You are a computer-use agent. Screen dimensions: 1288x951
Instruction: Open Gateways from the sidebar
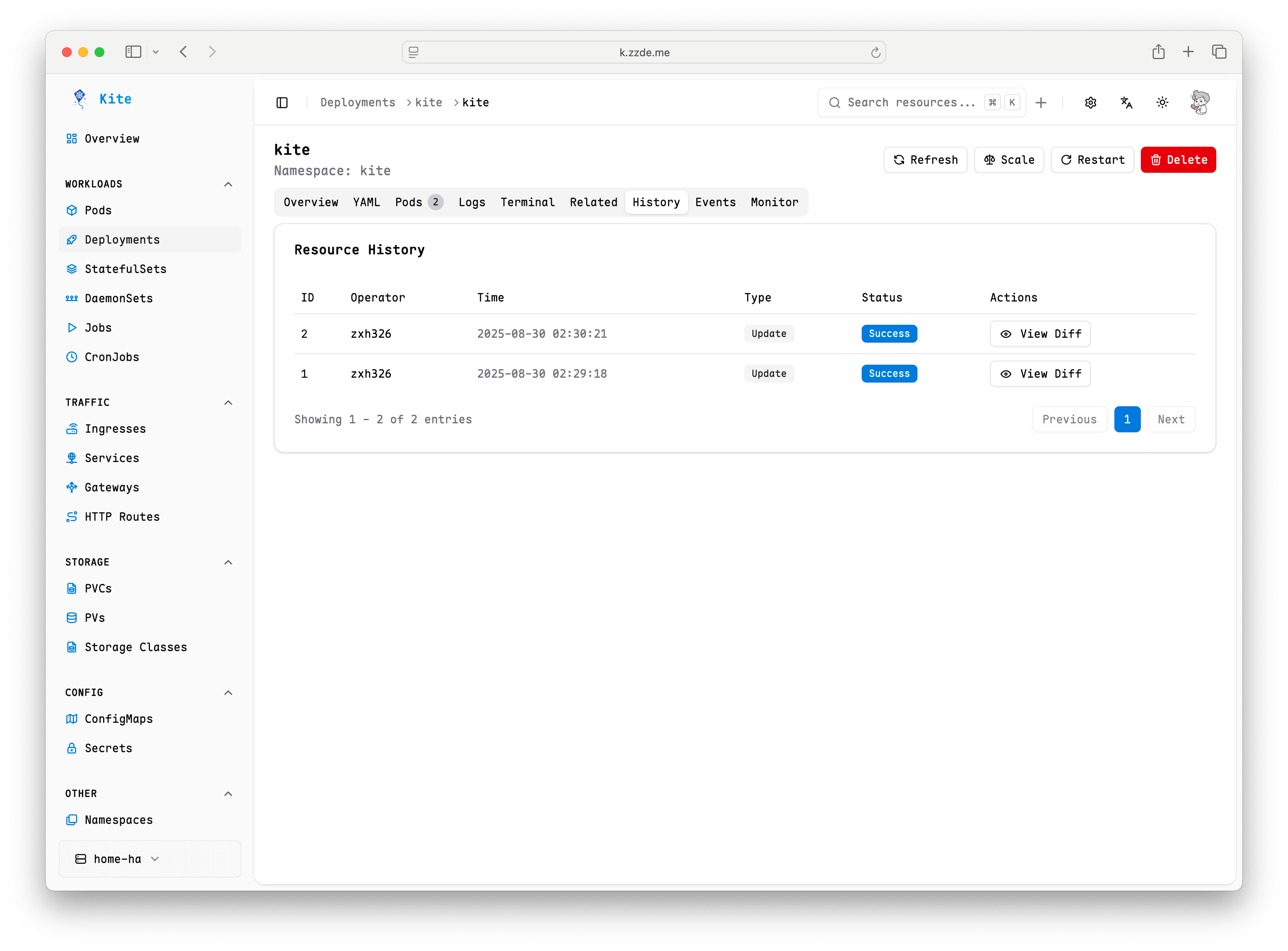(x=112, y=488)
